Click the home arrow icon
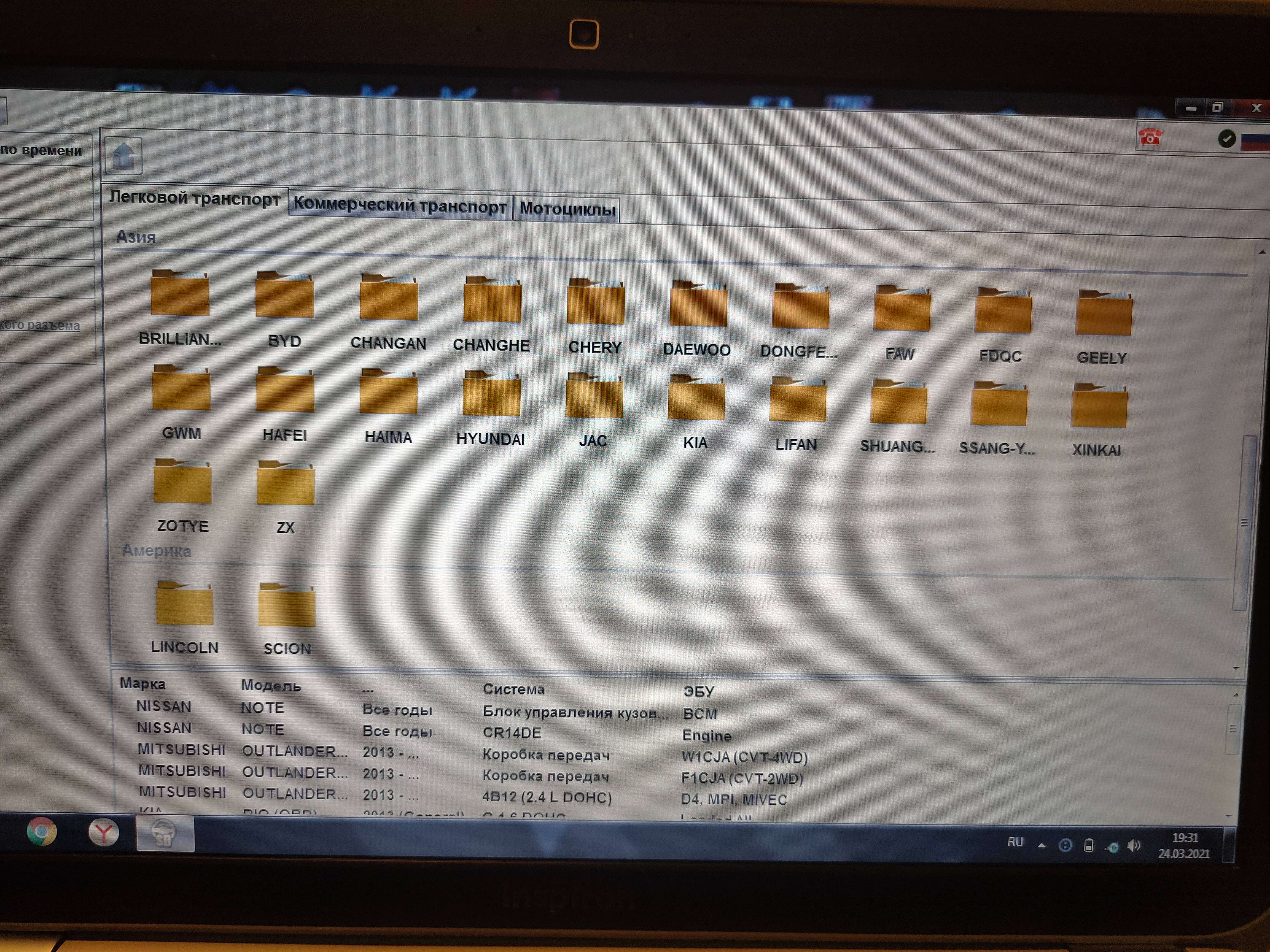The width and height of the screenshot is (1270, 952). [123, 156]
